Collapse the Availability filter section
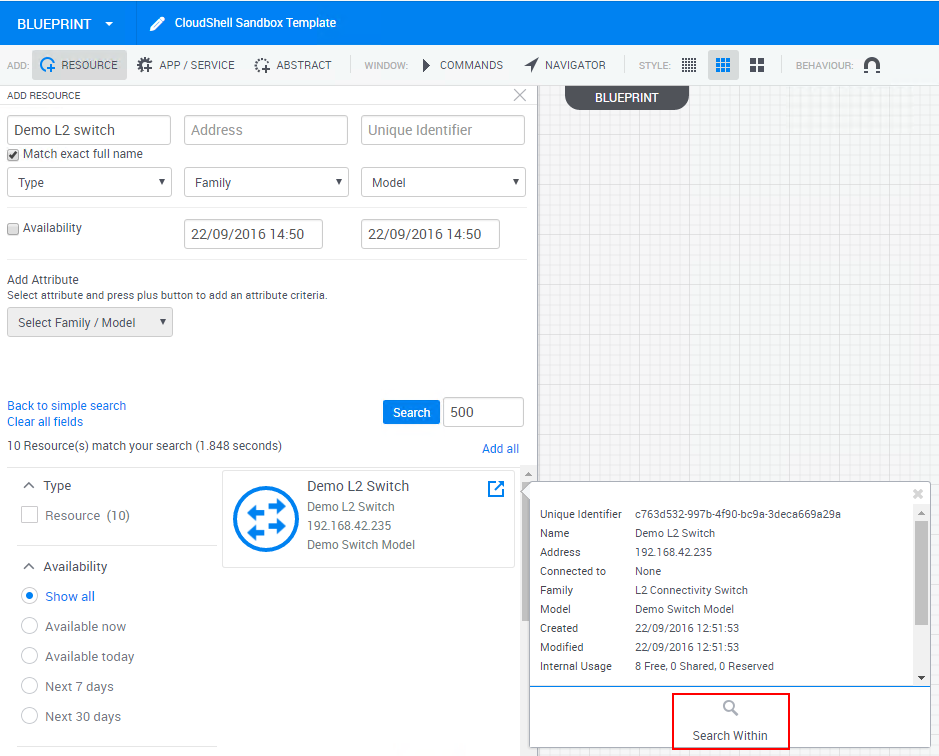 (29, 567)
